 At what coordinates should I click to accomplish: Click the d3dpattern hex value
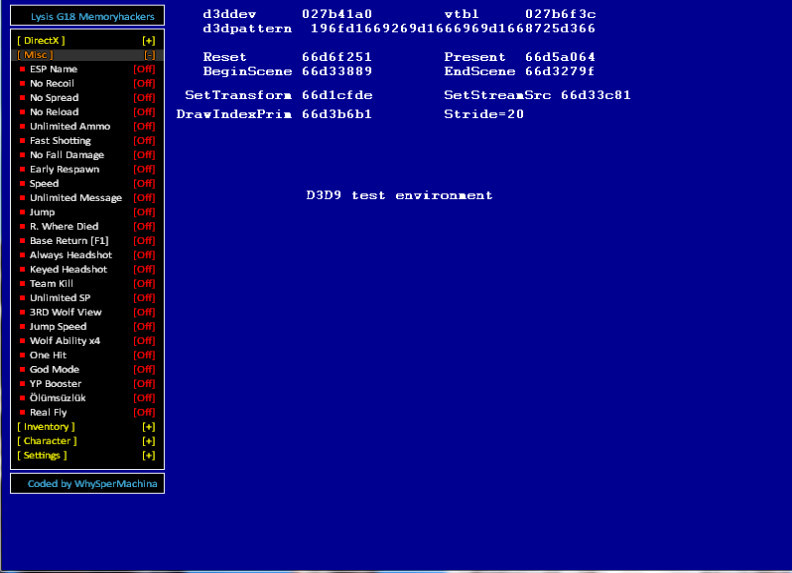[453, 28]
